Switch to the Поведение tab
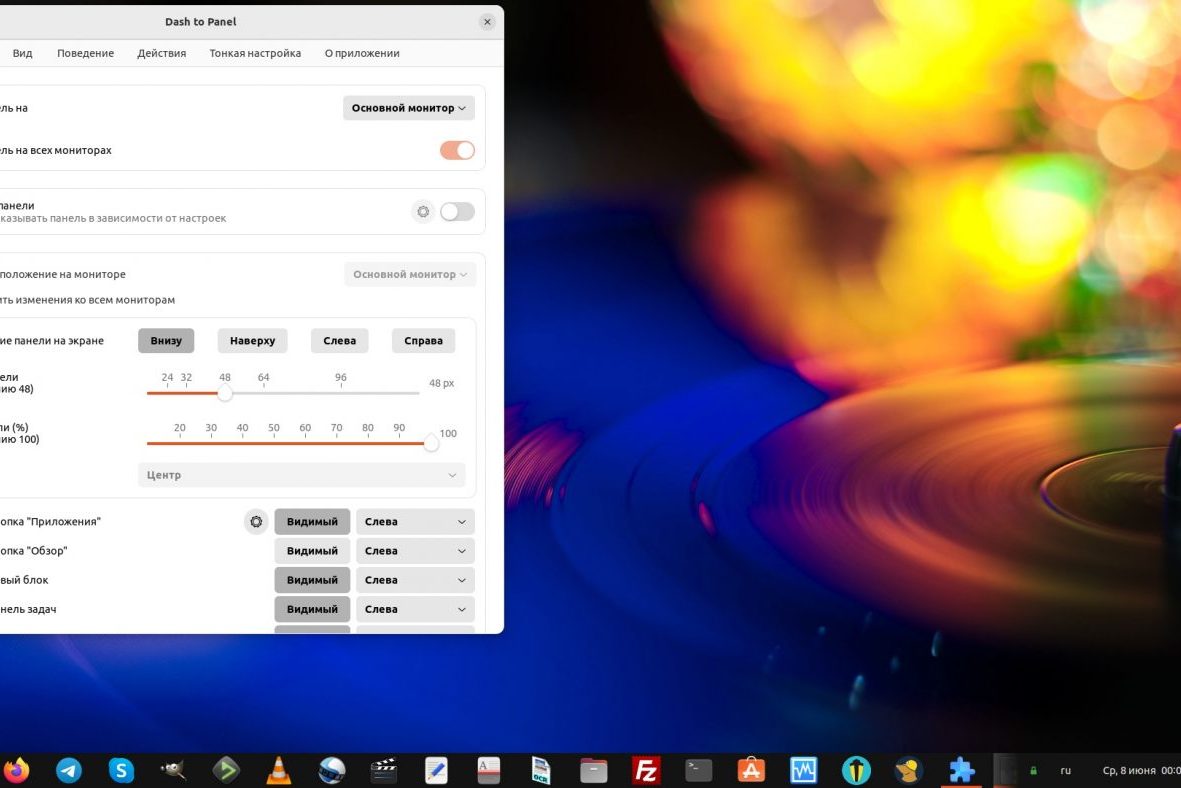The height and width of the screenshot is (788, 1181). (x=85, y=53)
